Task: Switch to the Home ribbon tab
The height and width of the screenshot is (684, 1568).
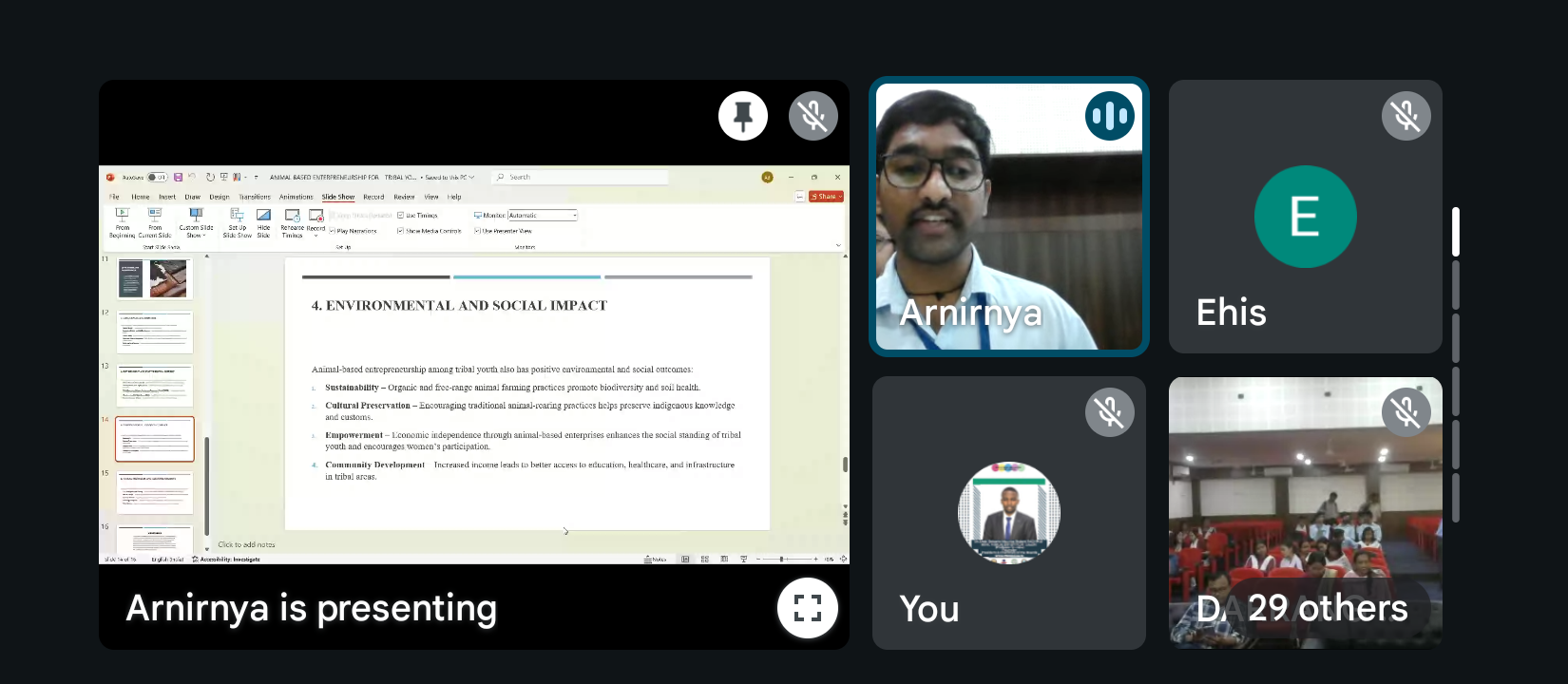Action: click(x=141, y=197)
